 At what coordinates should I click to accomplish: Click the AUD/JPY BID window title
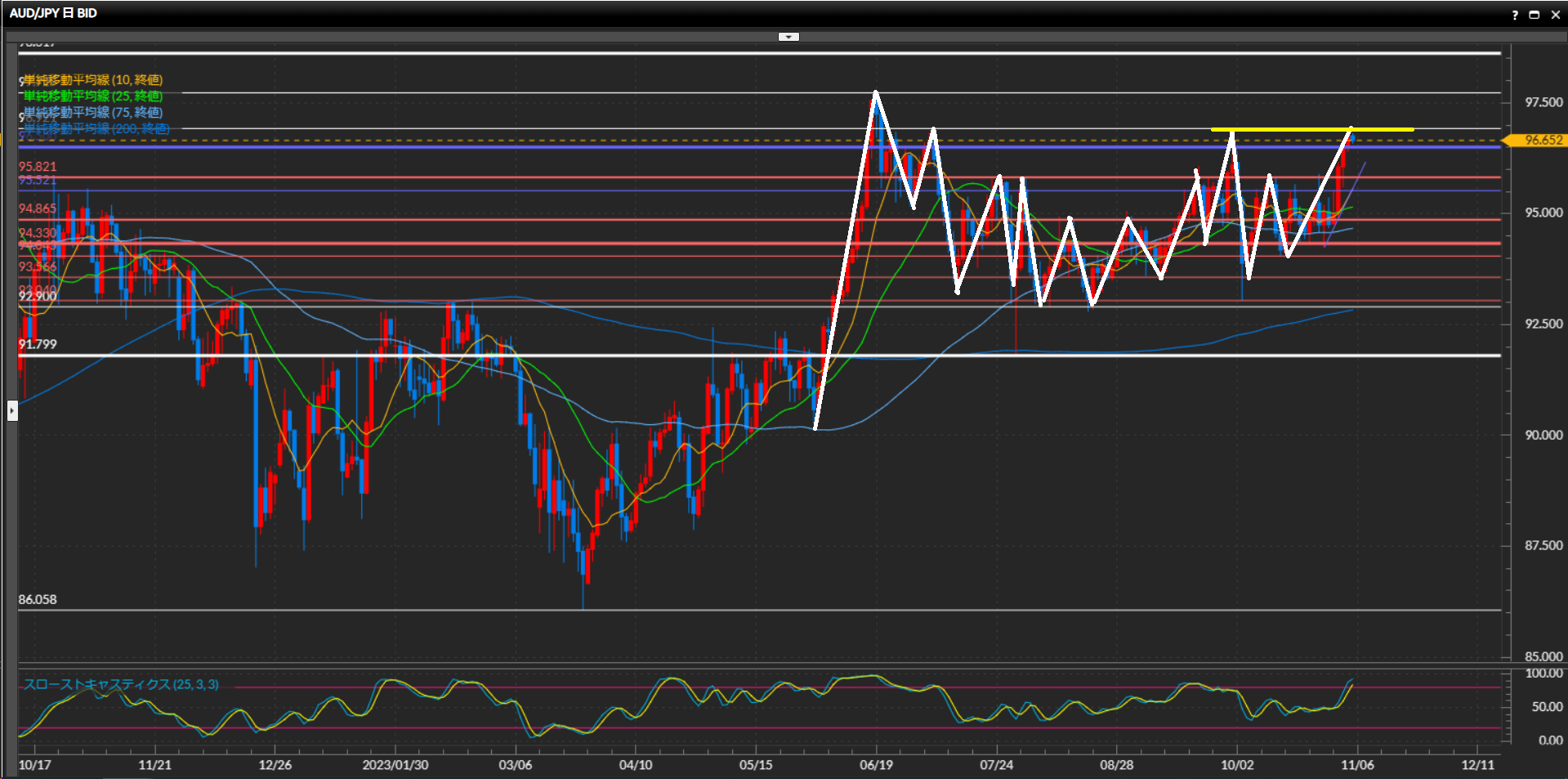(53, 13)
